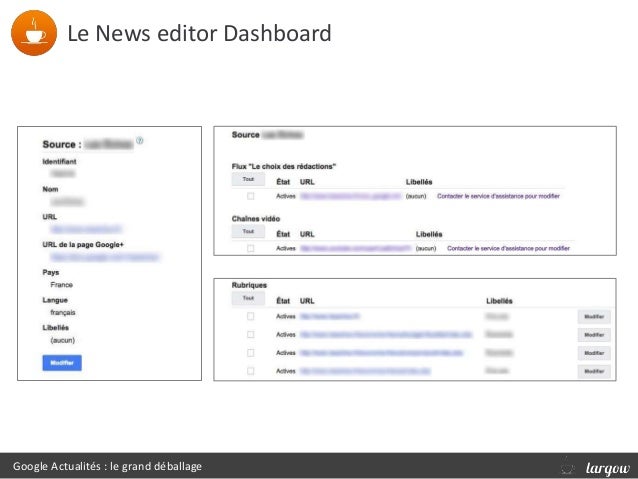The width and height of the screenshot is (638, 479).
Task: Click the 'Chaînes vidéo' section heading
Action: (x=256, y=219)
